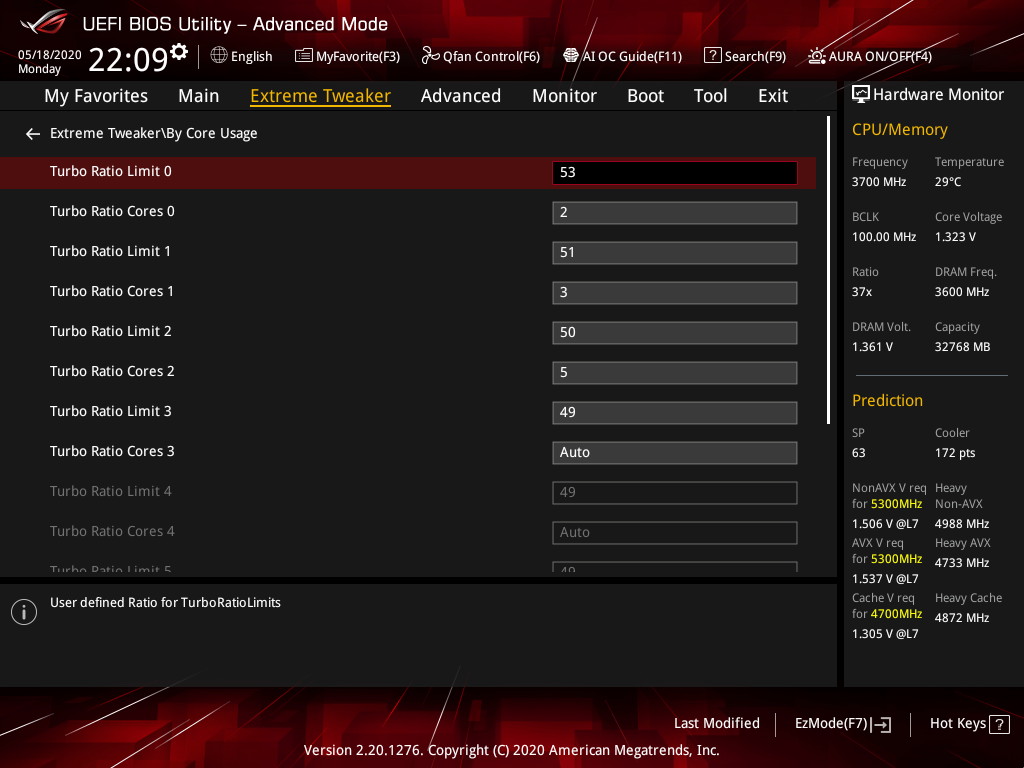Click the Search question mark icon

tap(712, 56)
